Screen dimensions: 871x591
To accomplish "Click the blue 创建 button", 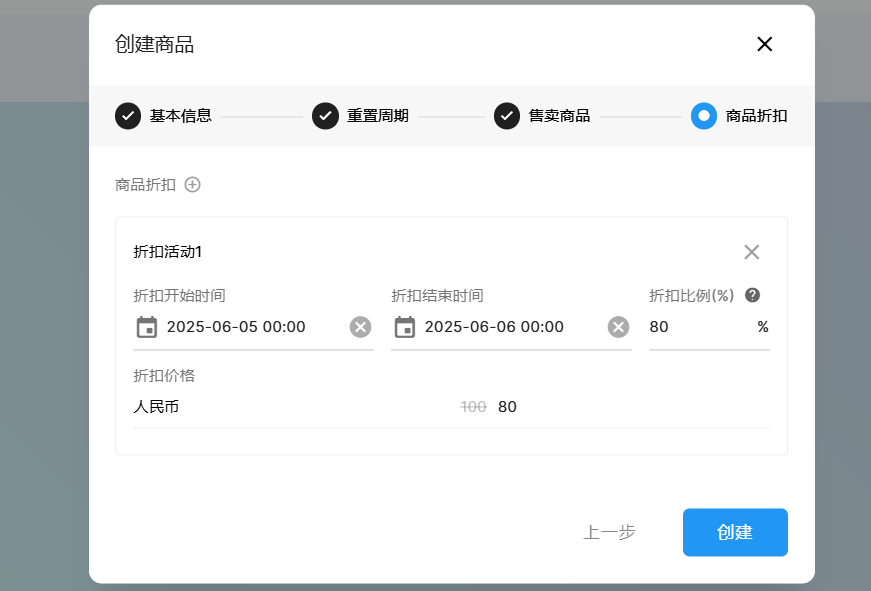I will coord(735,532).
